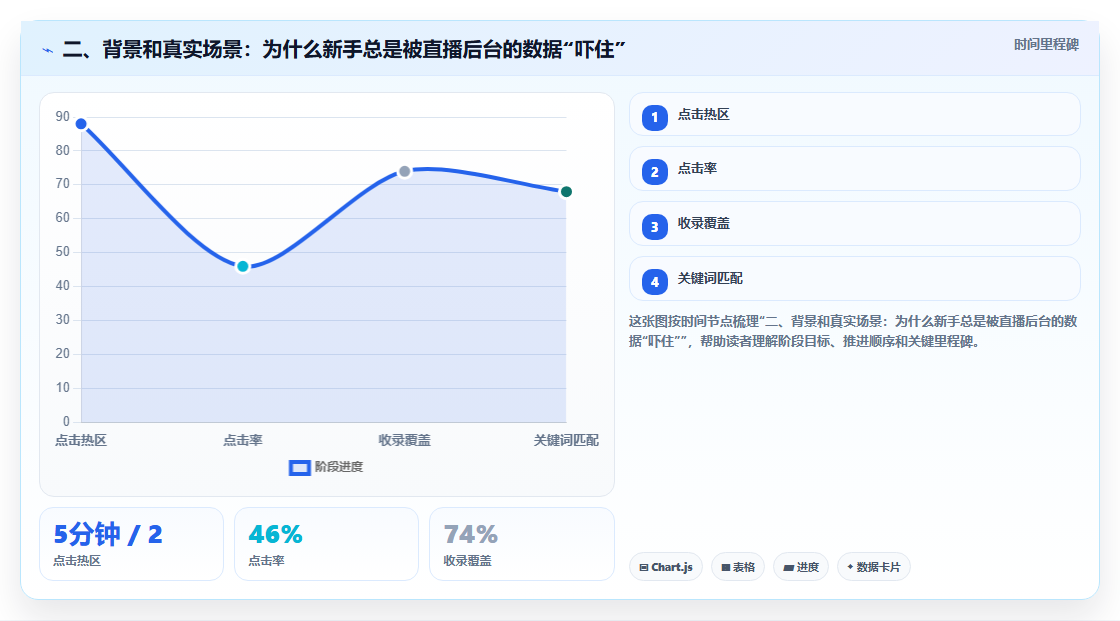Click the 46% 点击率 data card
The width and height of the screenshot is (1120, 621).
point(326,544)
